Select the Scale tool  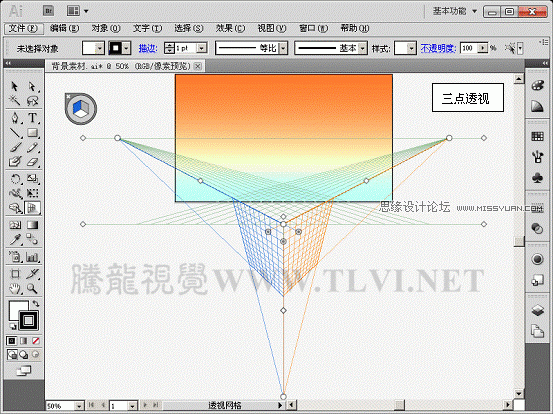tap(32, 179)
